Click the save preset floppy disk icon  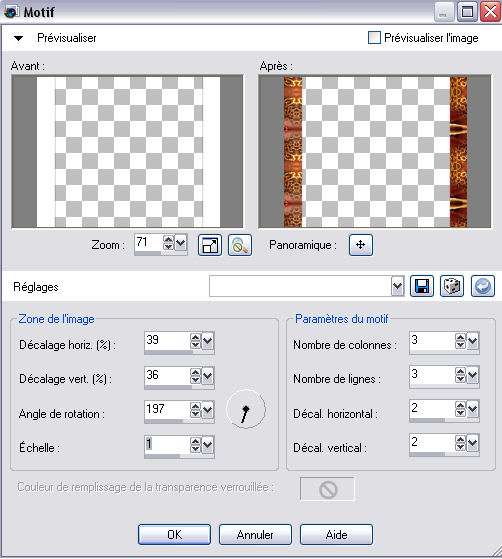(422, 286)
